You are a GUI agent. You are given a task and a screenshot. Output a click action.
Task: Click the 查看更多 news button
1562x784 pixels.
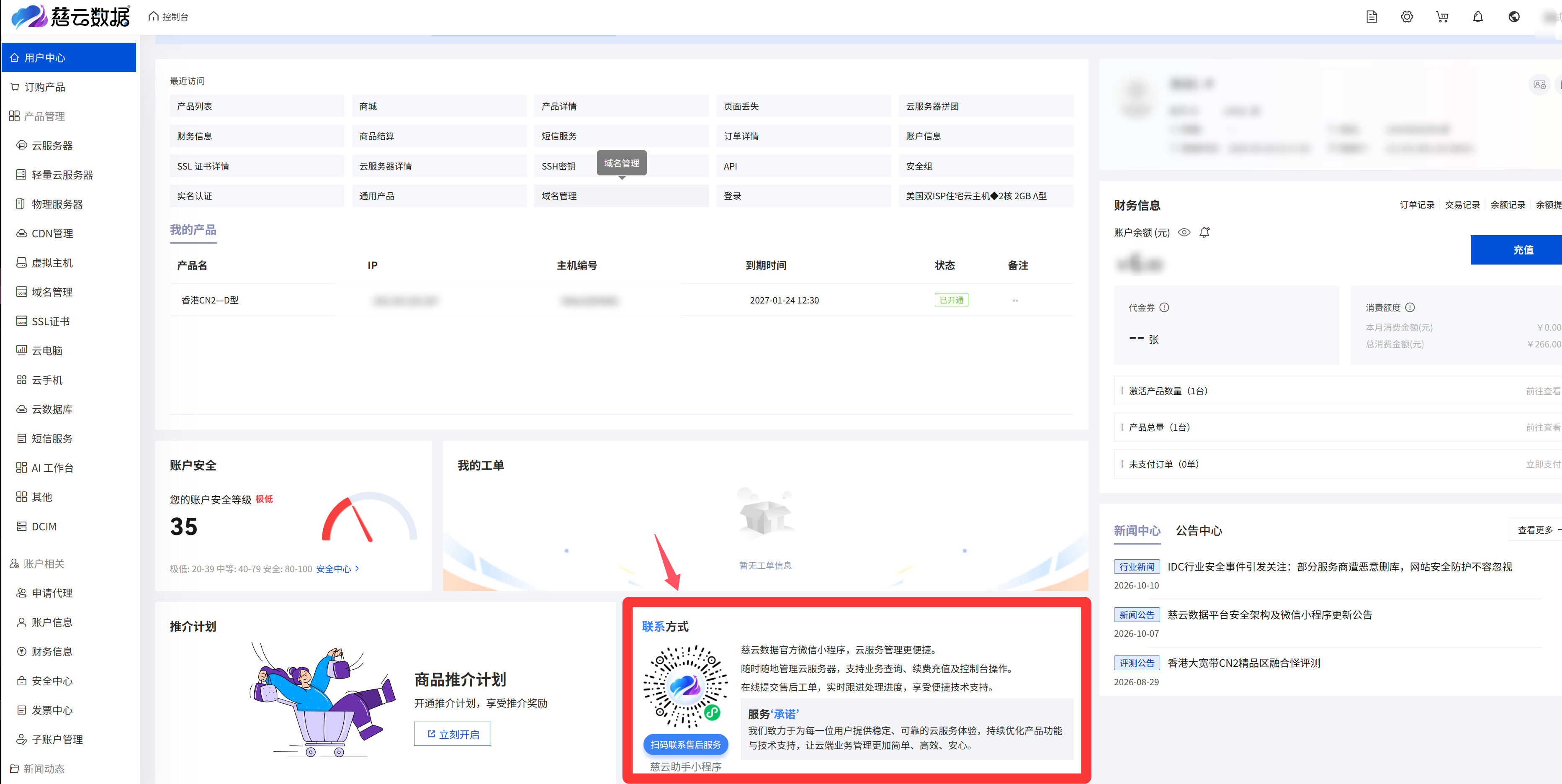pos(1535,530)
